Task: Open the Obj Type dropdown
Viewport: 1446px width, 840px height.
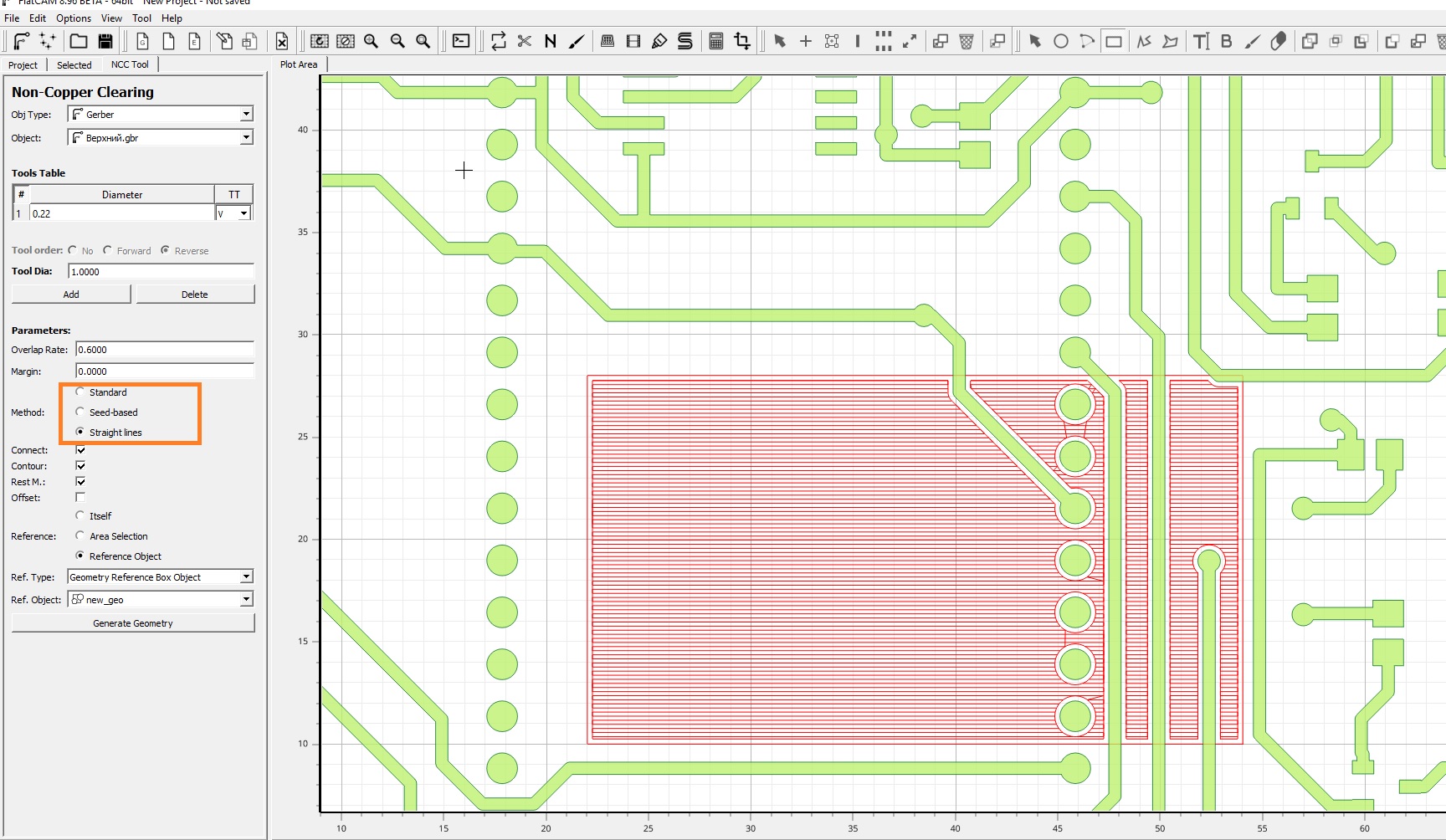Action: coord(161,114)
